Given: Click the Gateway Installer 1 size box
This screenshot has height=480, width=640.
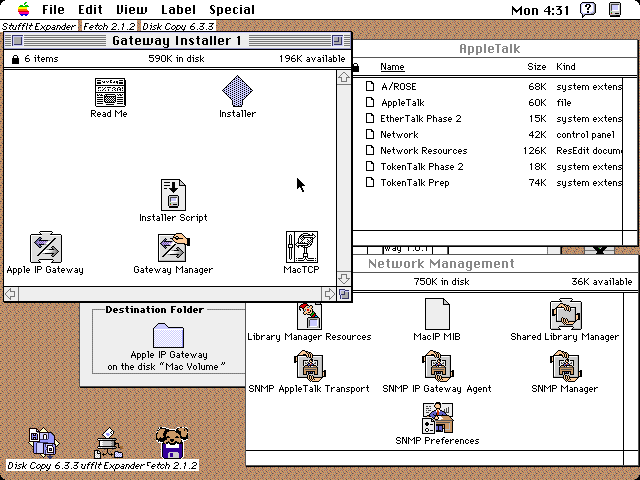Looking at the screenshot, I should [344, 294].
